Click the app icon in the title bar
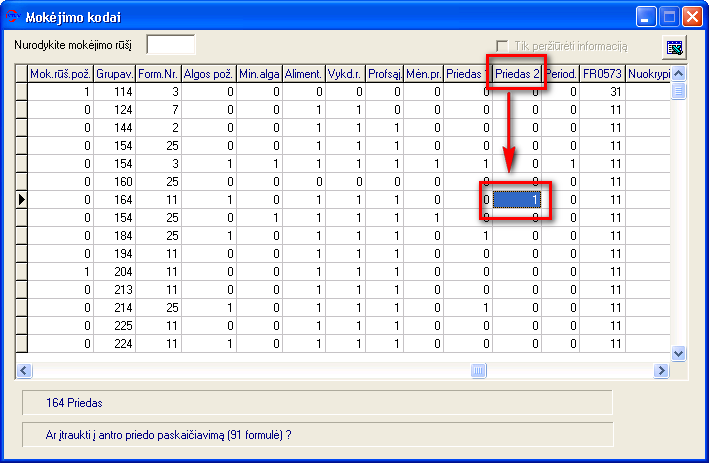The height and width of the screenshot is (463, 709). (13, 16)
